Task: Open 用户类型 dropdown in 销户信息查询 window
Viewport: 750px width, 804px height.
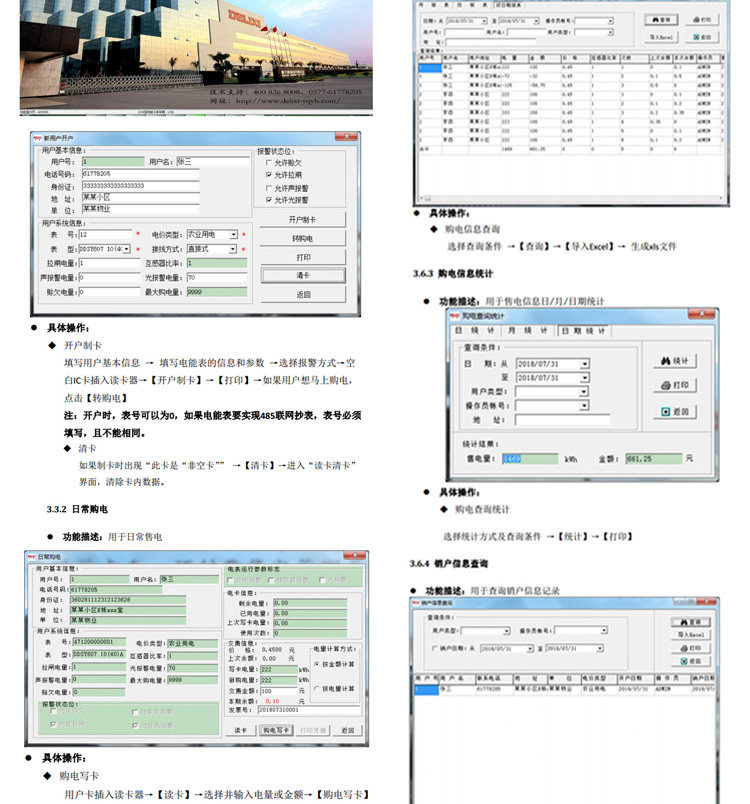Action: click(506, 631)
